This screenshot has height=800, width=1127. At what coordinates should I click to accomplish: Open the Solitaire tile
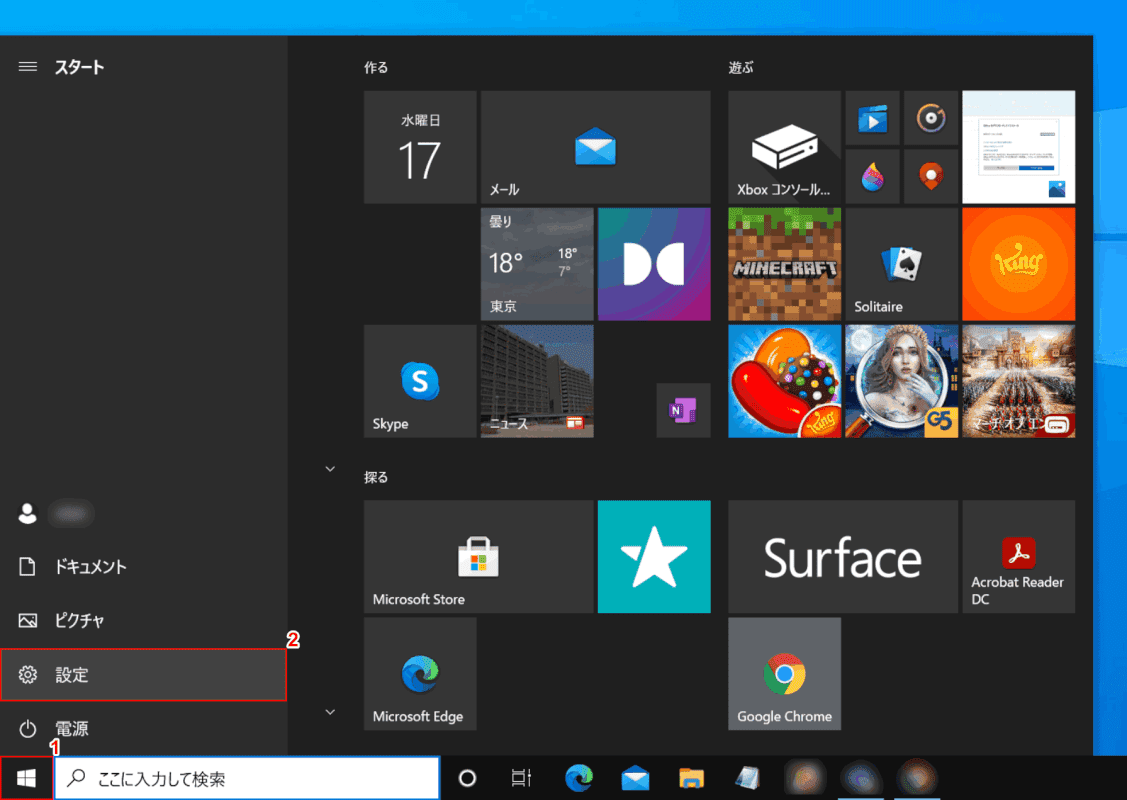[x=901, y=264]
